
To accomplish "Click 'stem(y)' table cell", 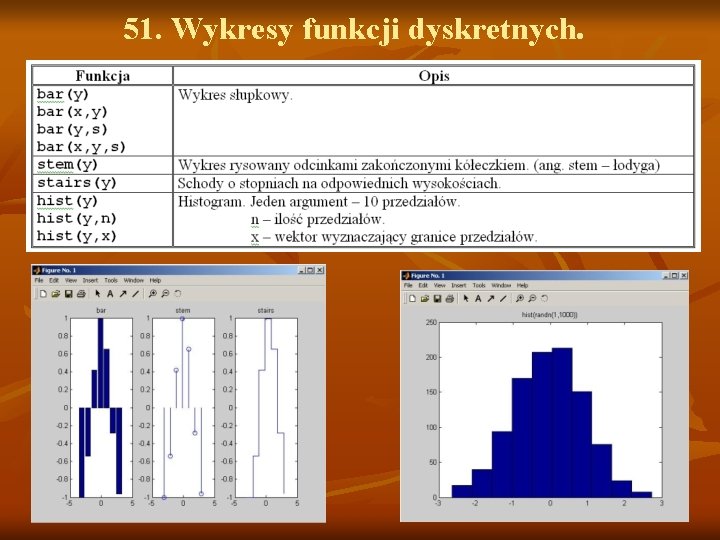I will coord(103,165).
